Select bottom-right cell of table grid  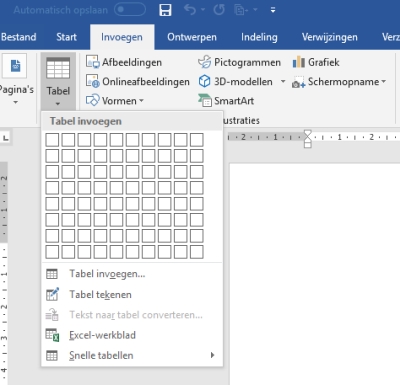click(x=197, y=252)
